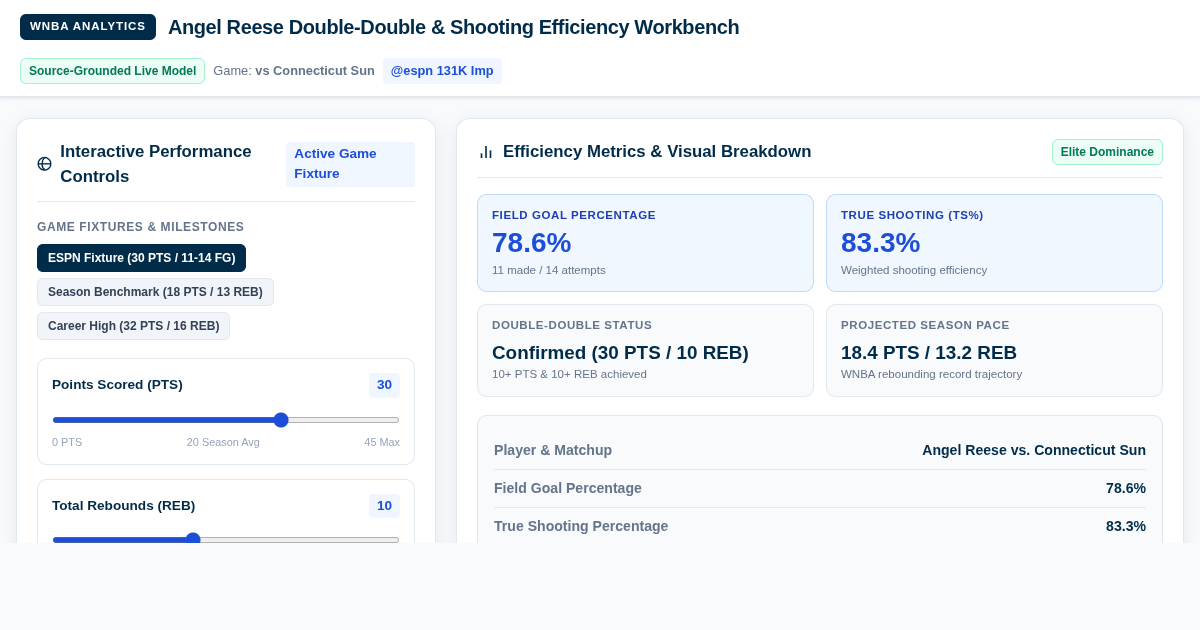Click the Points Scored value badge 30
Viewport: 1200px width, 630px height.
click(x=384, y=385)
